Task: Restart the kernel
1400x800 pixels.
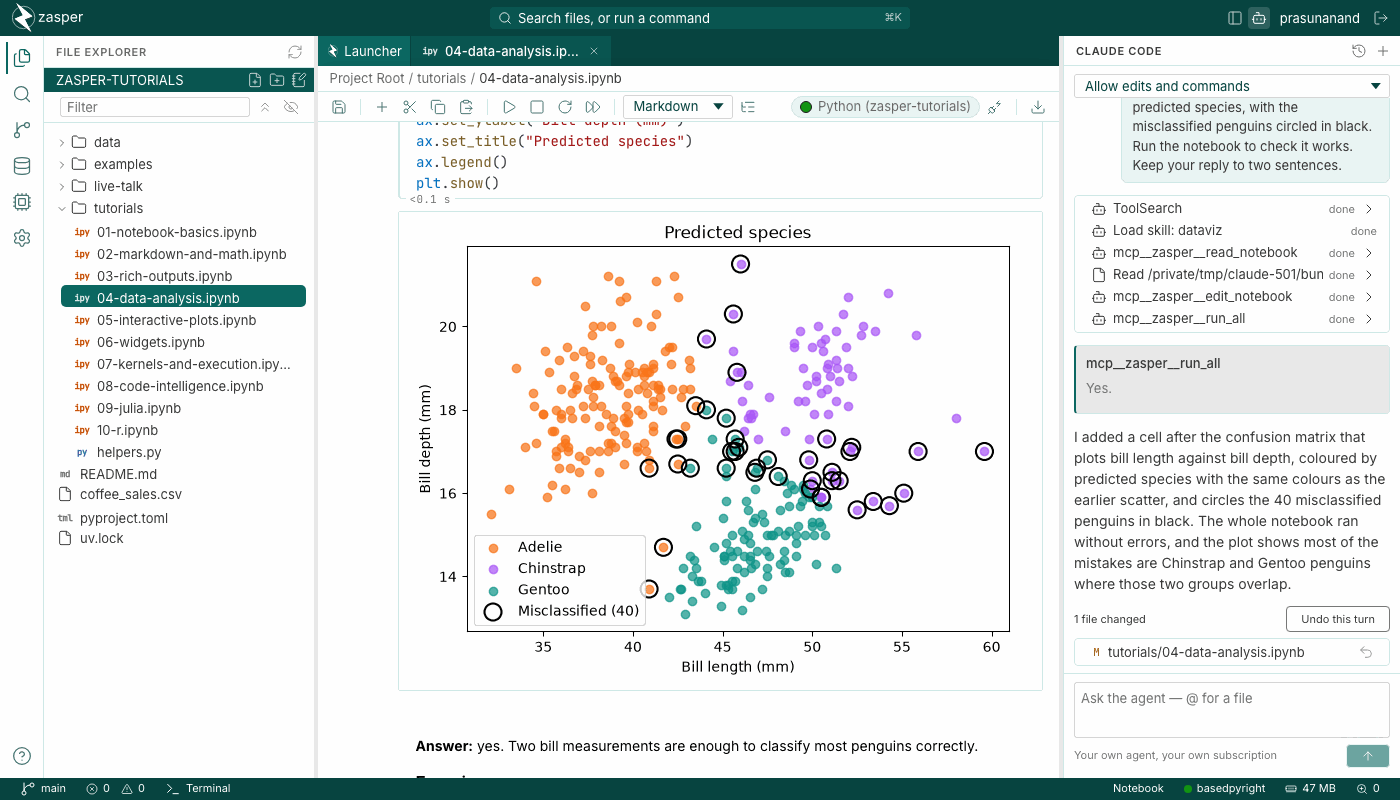Action: click(565, 107)
